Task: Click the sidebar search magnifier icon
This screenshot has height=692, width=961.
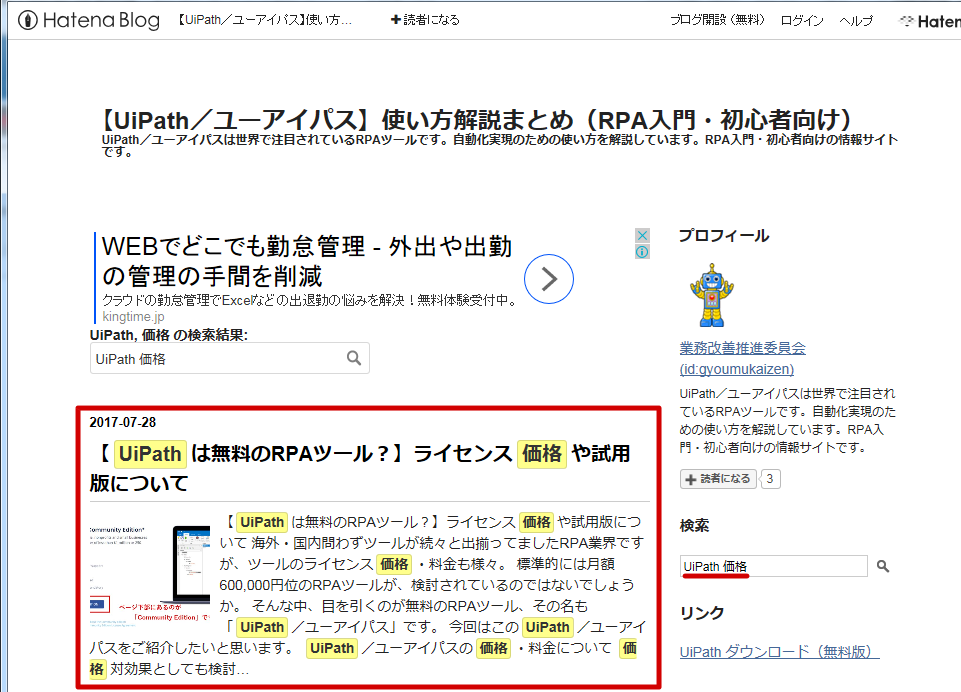Action: click(883, 566)
